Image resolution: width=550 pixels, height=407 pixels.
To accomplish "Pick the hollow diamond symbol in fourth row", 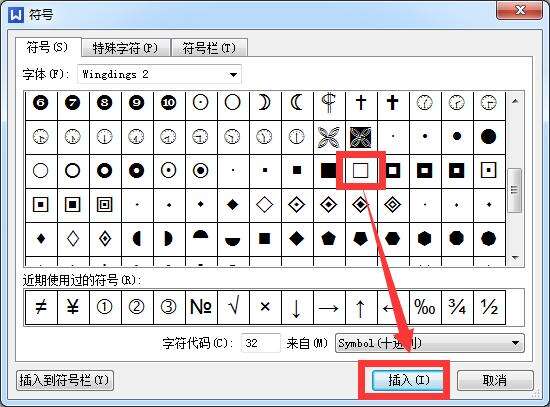I will pos(264,205).
